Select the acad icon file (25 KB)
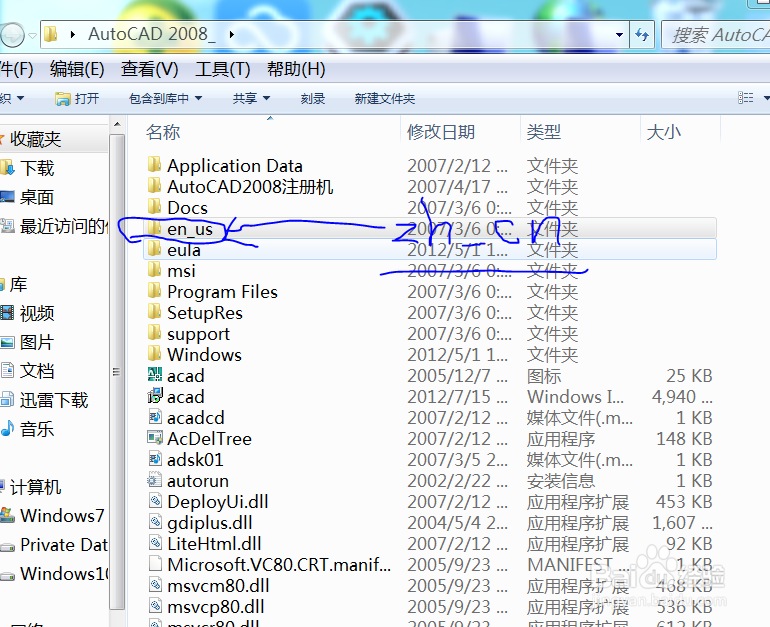 (x=155, y=375)
